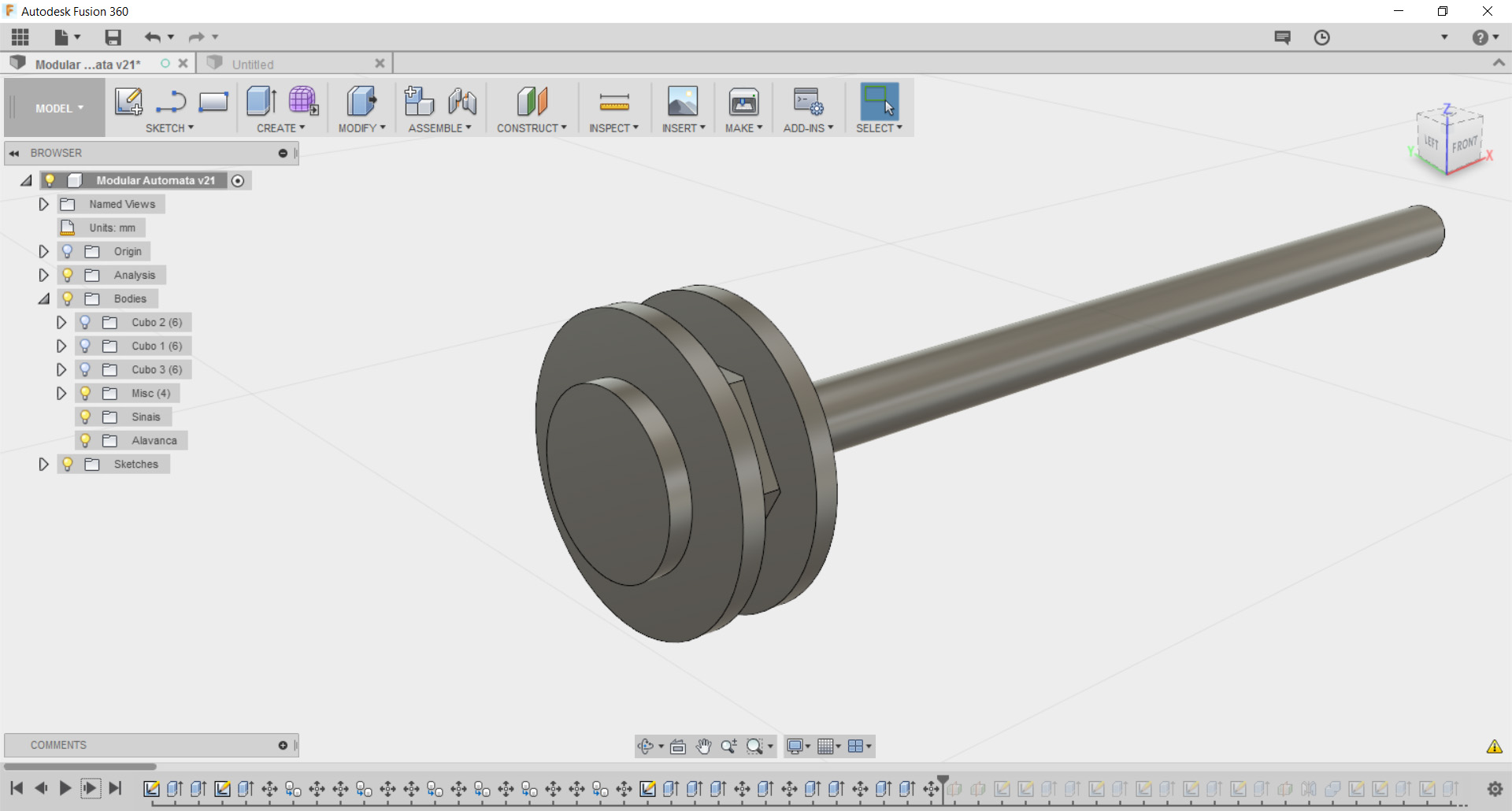Undo the last action

[153, 37]
